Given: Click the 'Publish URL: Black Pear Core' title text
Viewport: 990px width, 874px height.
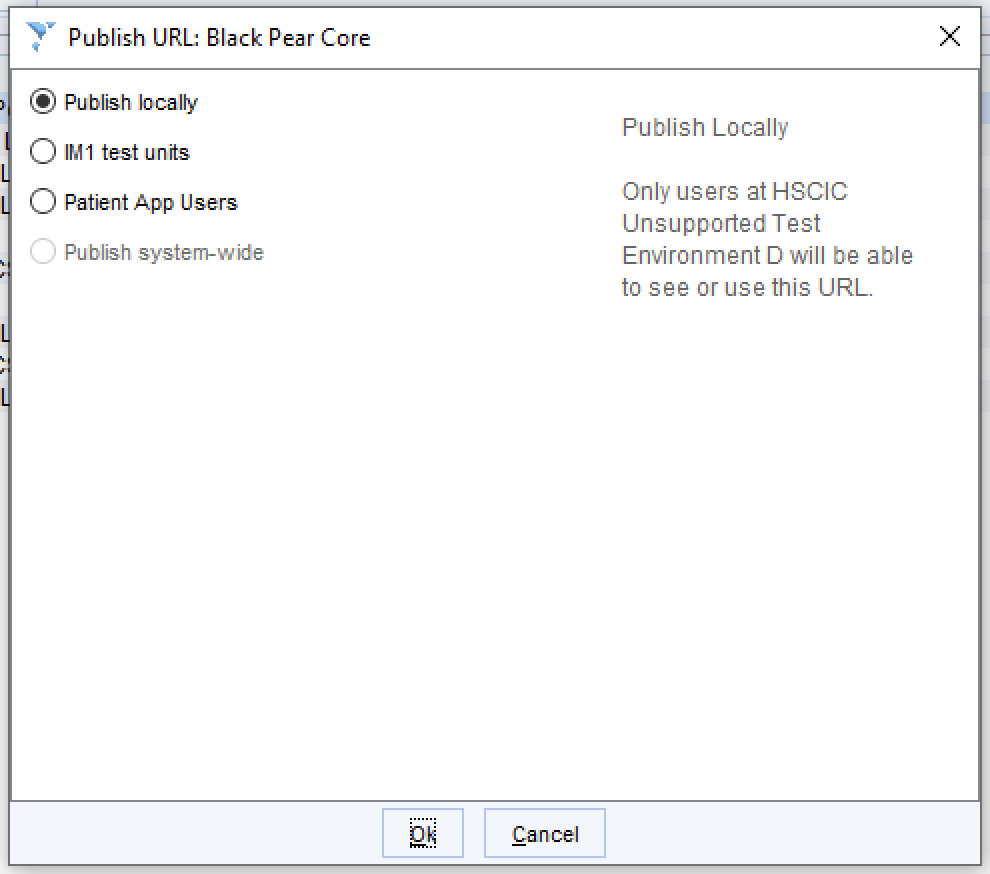Looking at the screenshot, I should point(219,37).
